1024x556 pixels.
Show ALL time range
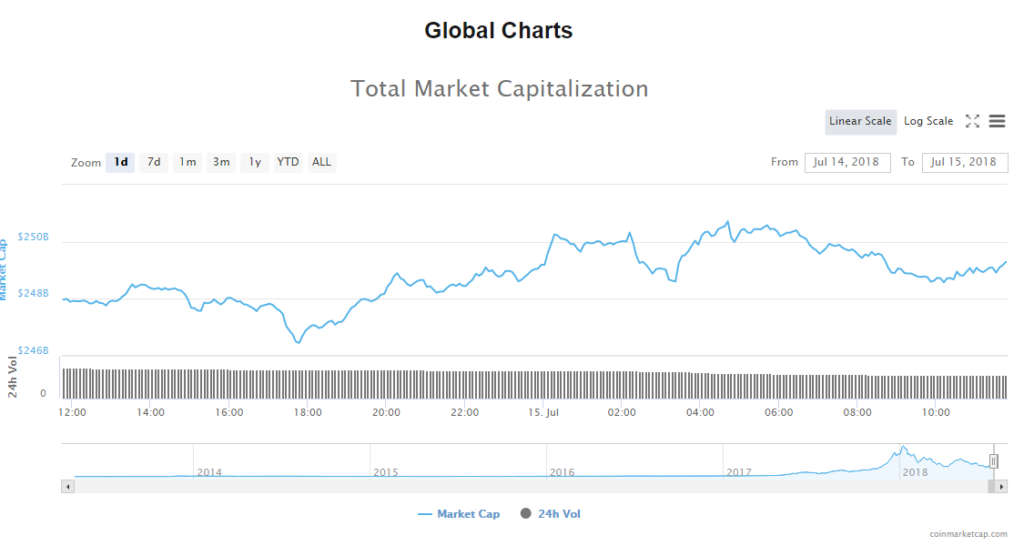322,162
